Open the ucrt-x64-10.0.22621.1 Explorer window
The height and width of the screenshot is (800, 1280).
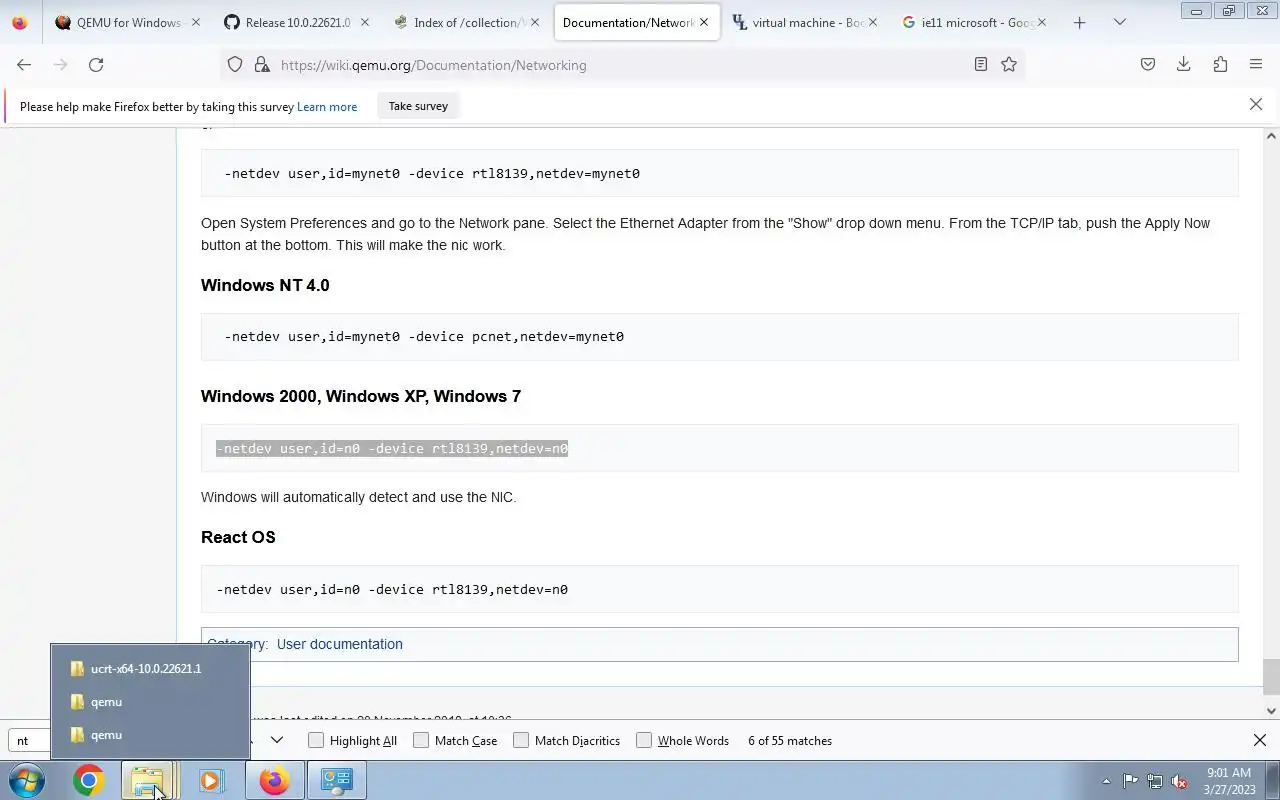(x=150, y=669)
